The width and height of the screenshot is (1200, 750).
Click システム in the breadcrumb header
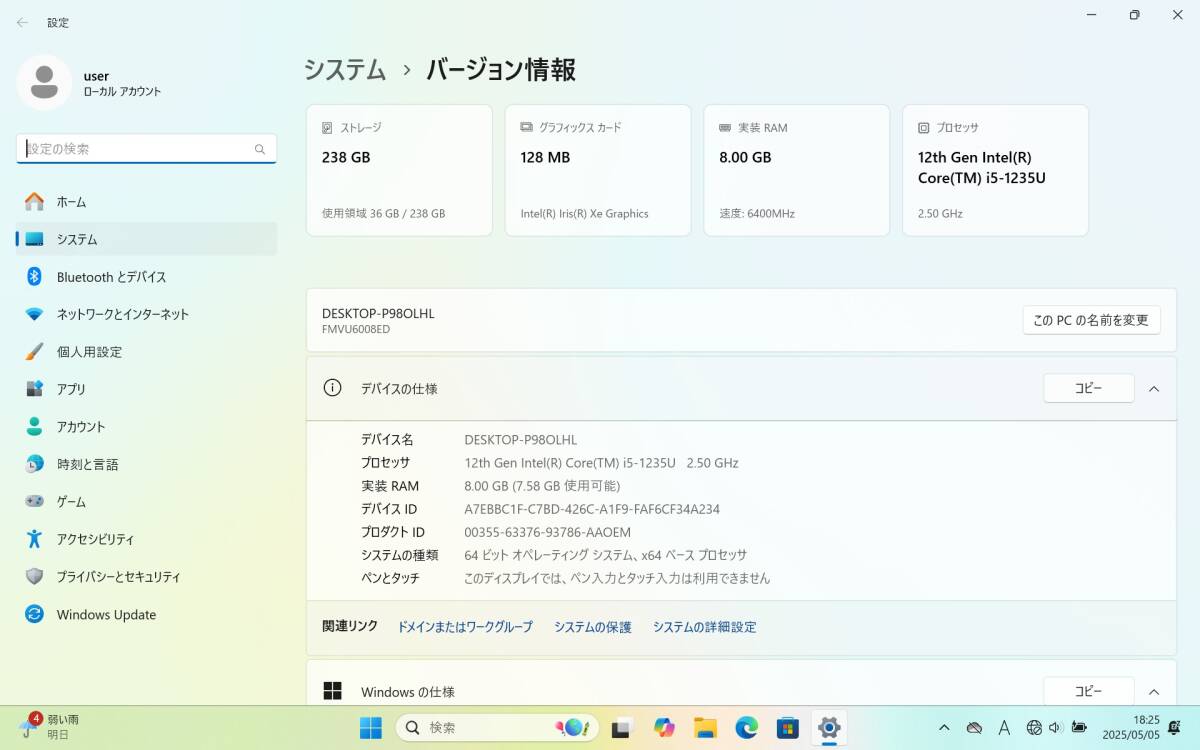pyautogui.click(x=345, y=70)
